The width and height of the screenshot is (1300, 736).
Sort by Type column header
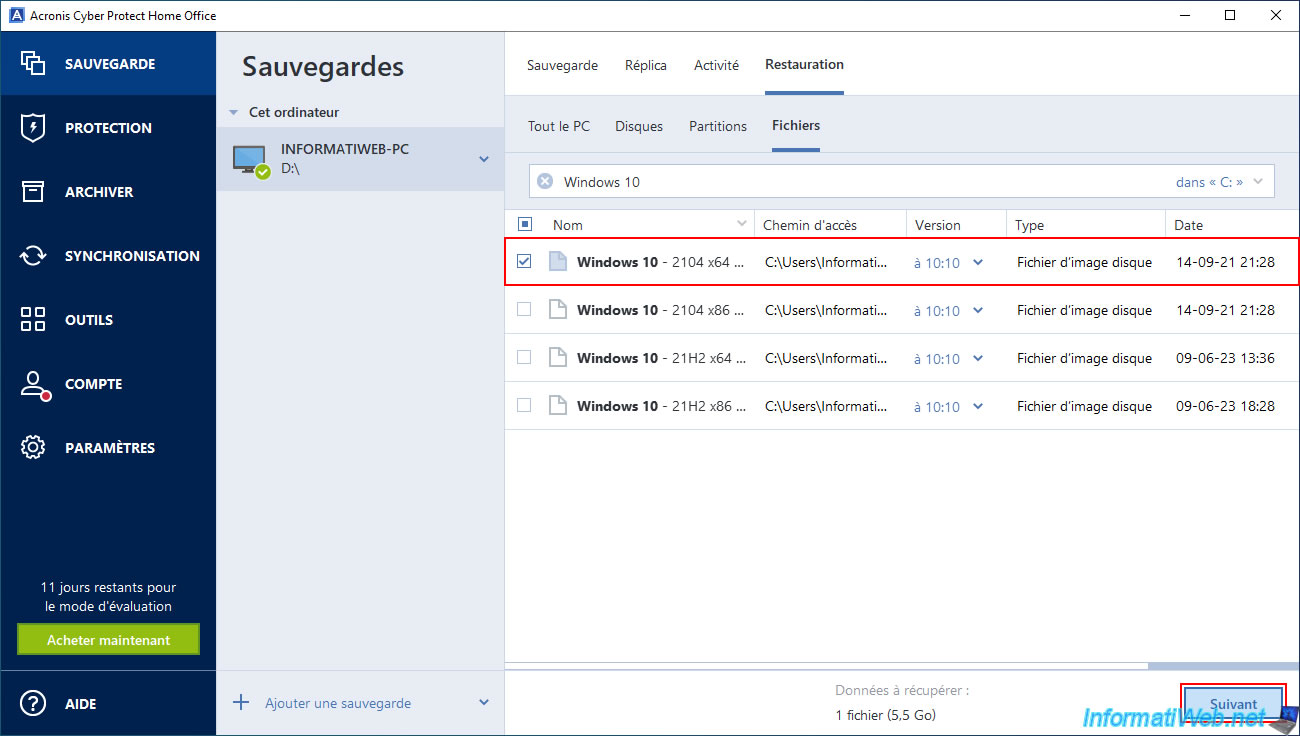[1086, 225]
